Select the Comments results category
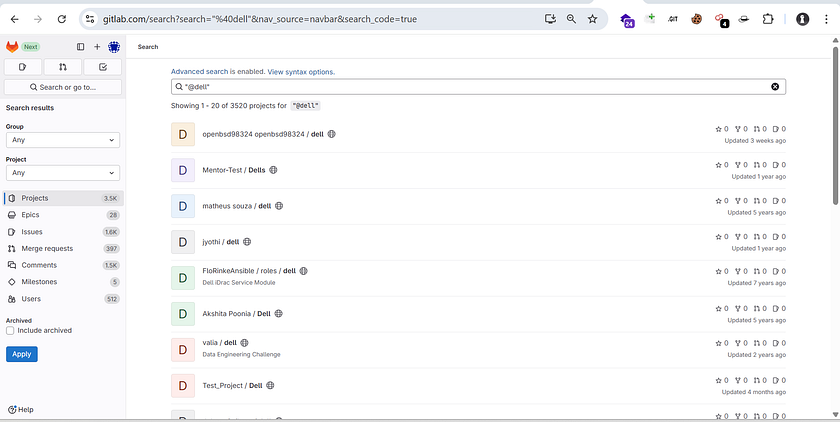840x422 pixels. pyautogui.click(x=63, y=265)
